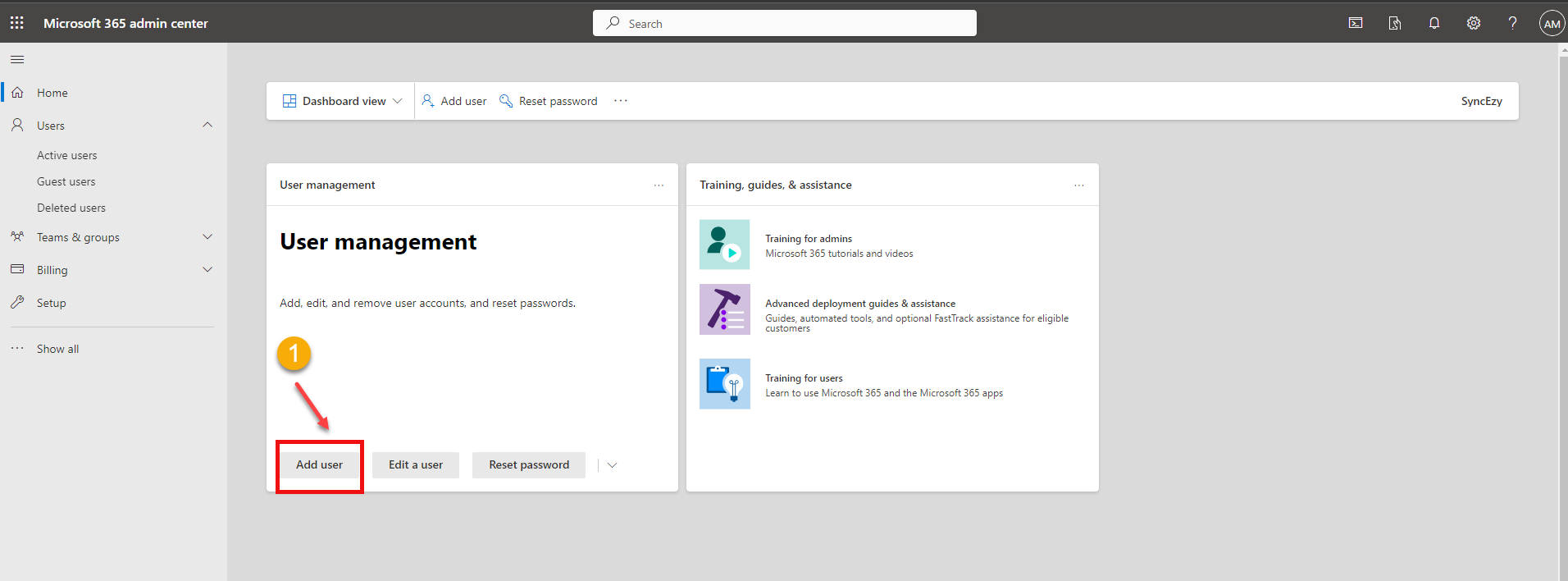Click the Setup wrench icon
This screenshot has height=581, width=1568.
point(17,302)
